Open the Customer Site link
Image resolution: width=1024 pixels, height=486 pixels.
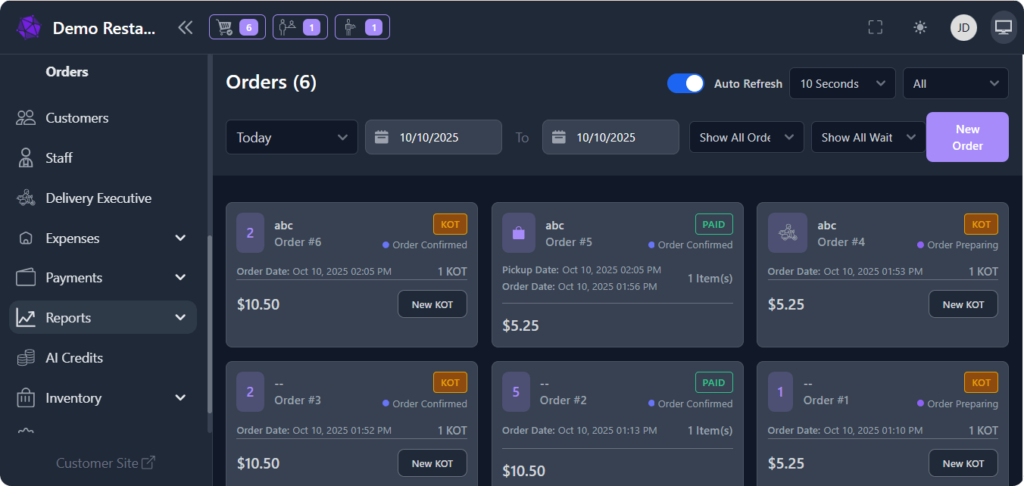tap(105, 463)
